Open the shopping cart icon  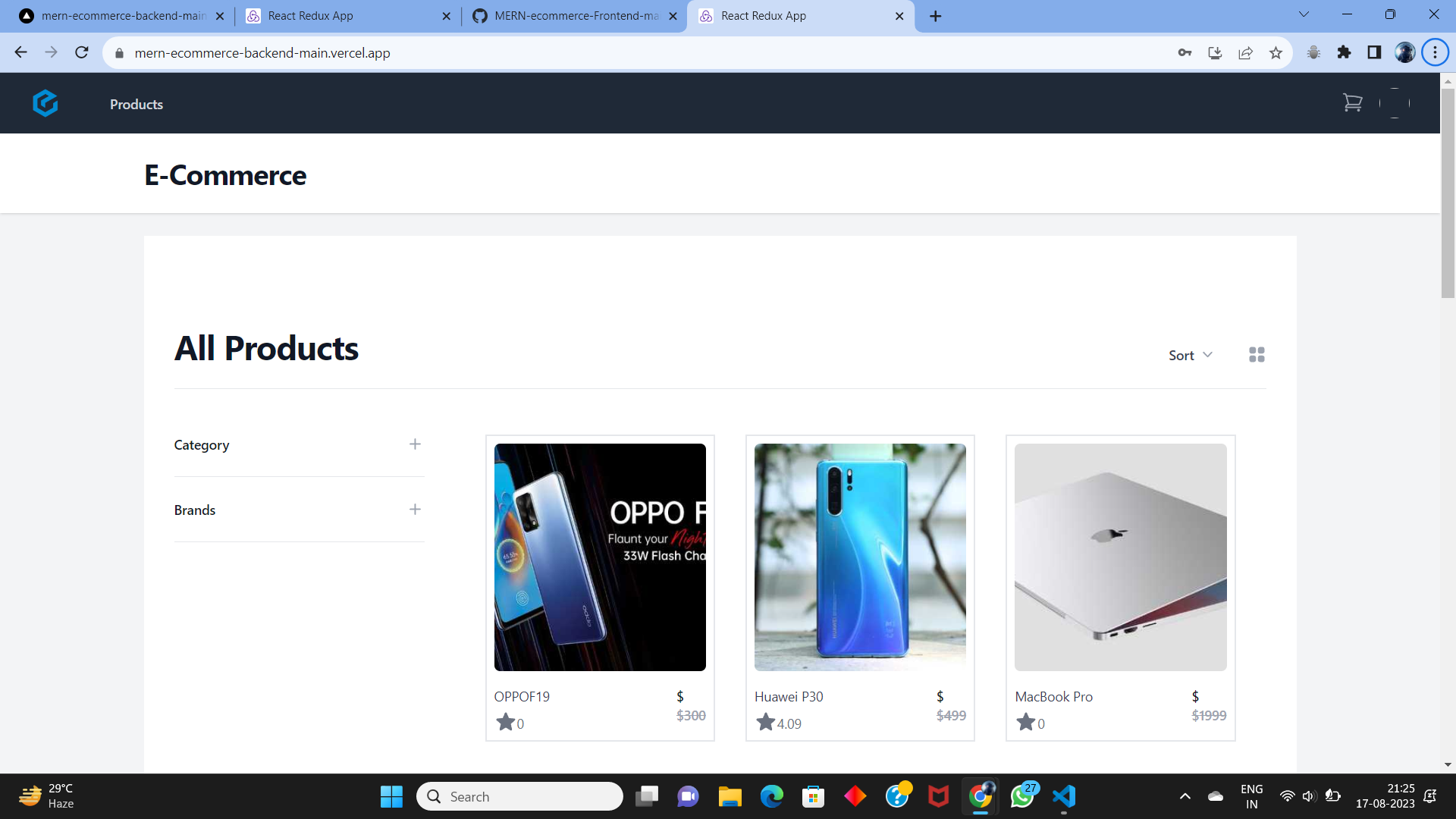click(1353, 102)
